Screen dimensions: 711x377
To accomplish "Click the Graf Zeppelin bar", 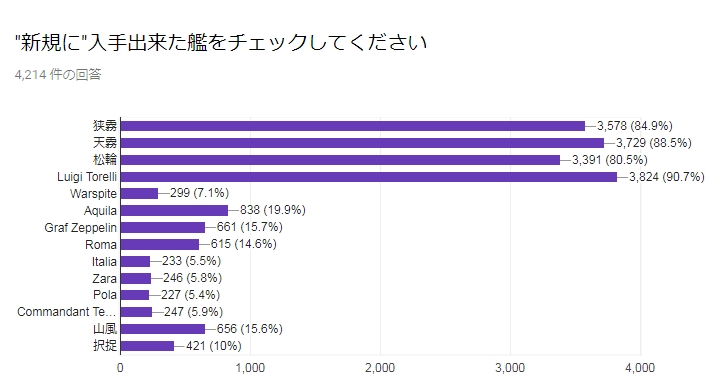I will (163, 228).
